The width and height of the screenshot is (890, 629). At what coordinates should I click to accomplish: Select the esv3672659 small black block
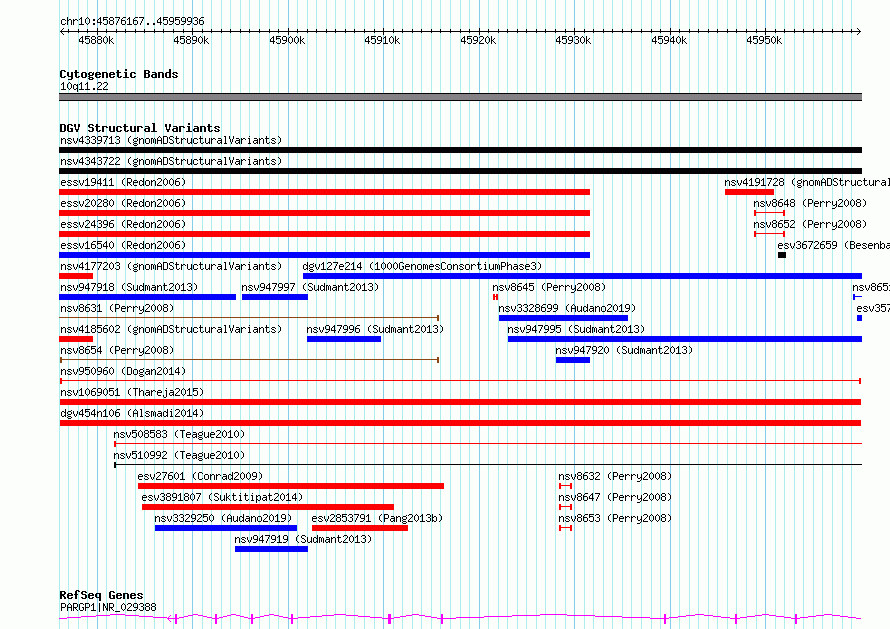pos(782,255)
